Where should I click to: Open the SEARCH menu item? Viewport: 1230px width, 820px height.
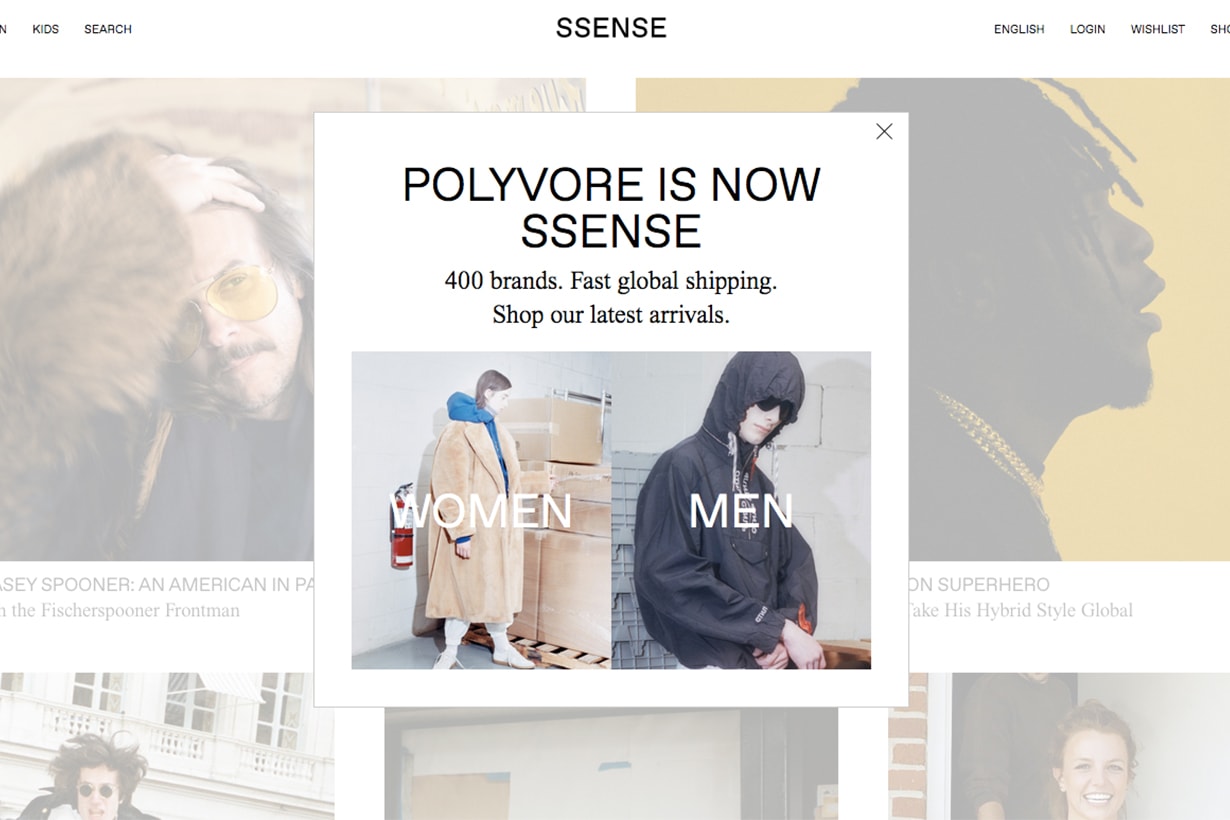[108, 29]
